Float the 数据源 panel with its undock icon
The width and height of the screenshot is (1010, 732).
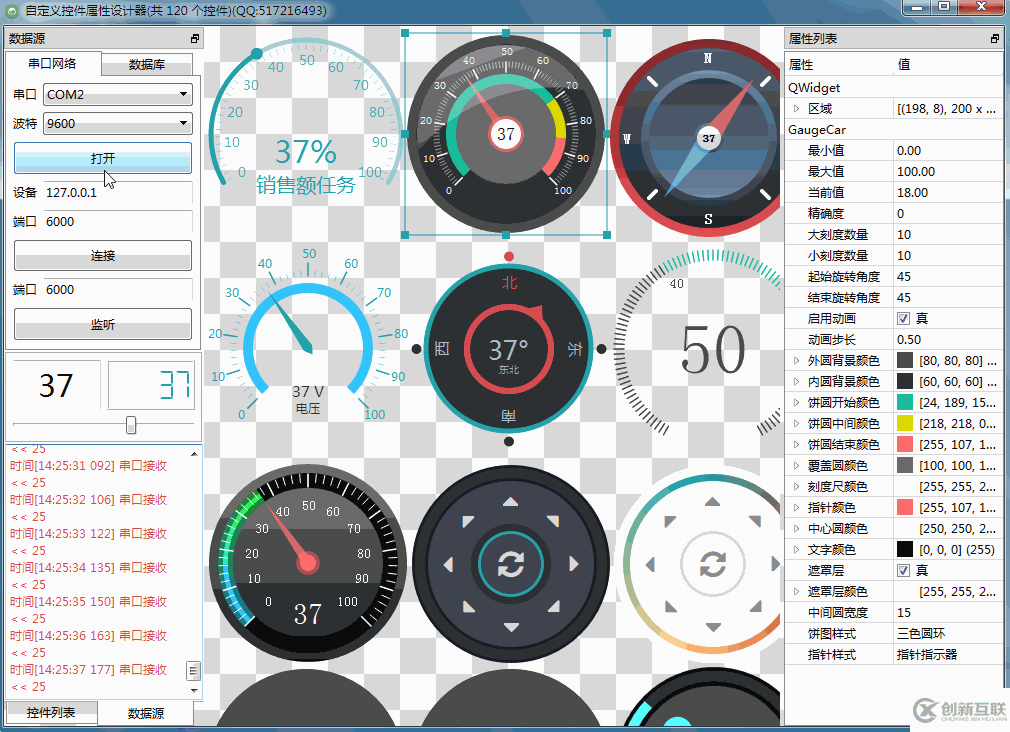point(195,39)
